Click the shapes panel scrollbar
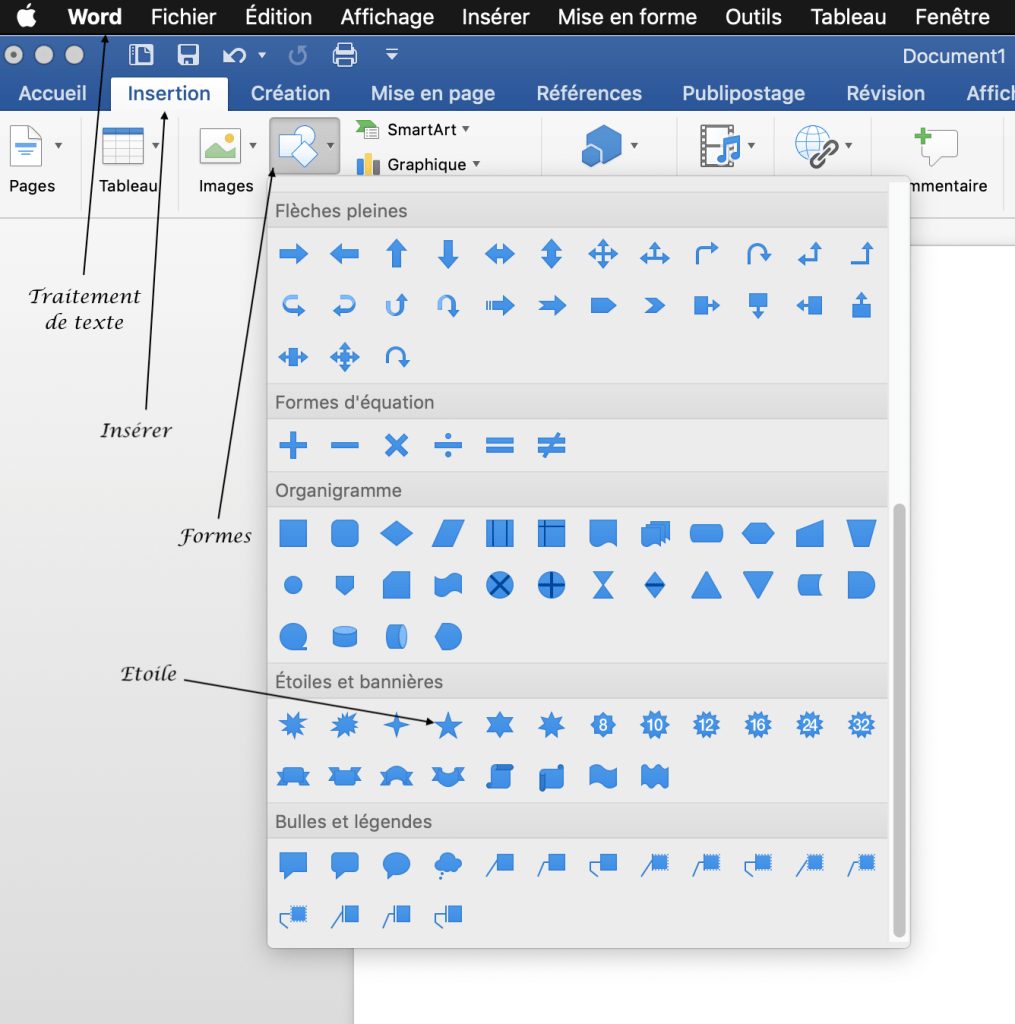The height and width of the screenshot is (1024, 1015). [x=899, y=720]
